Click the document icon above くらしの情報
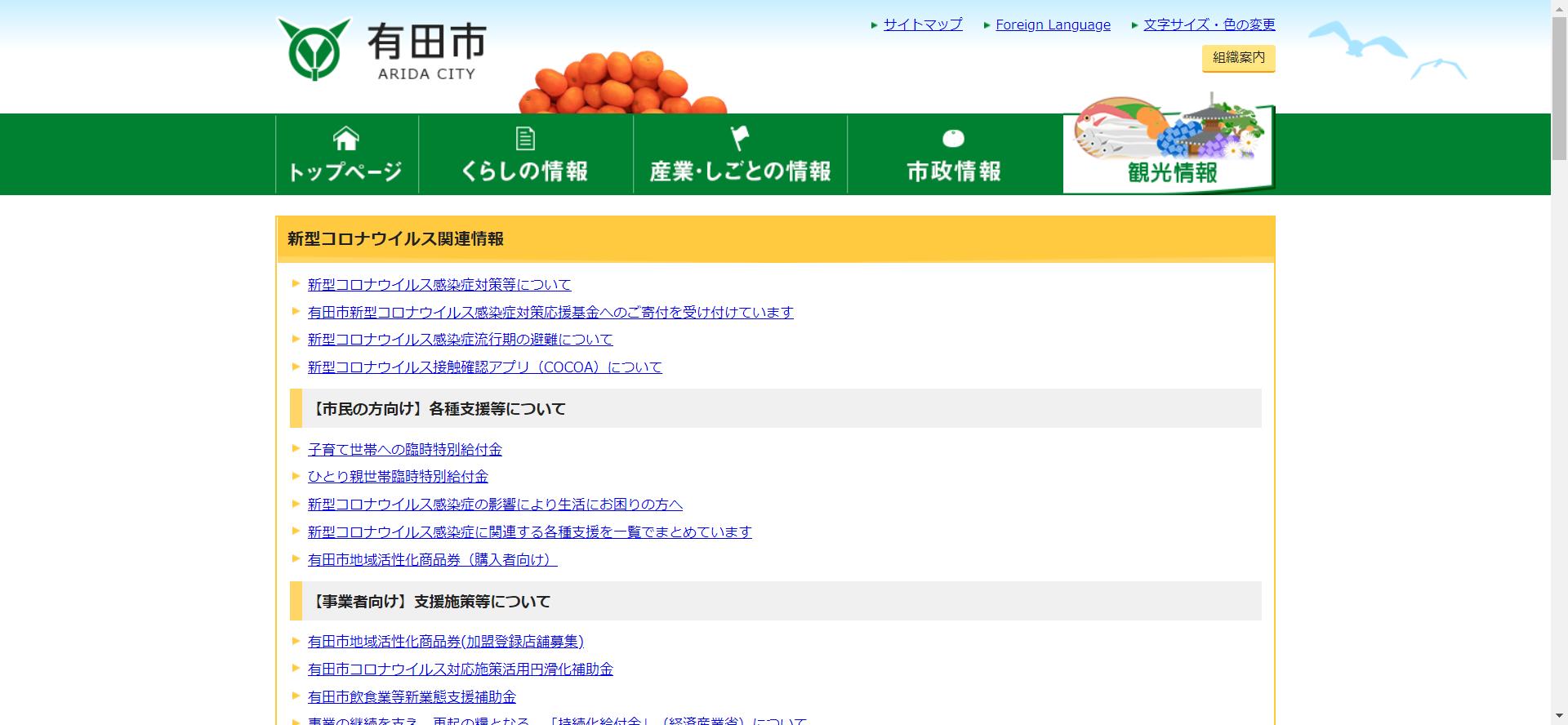The height and width of the screenshot is (725, 1568). (x=525, y=139)
